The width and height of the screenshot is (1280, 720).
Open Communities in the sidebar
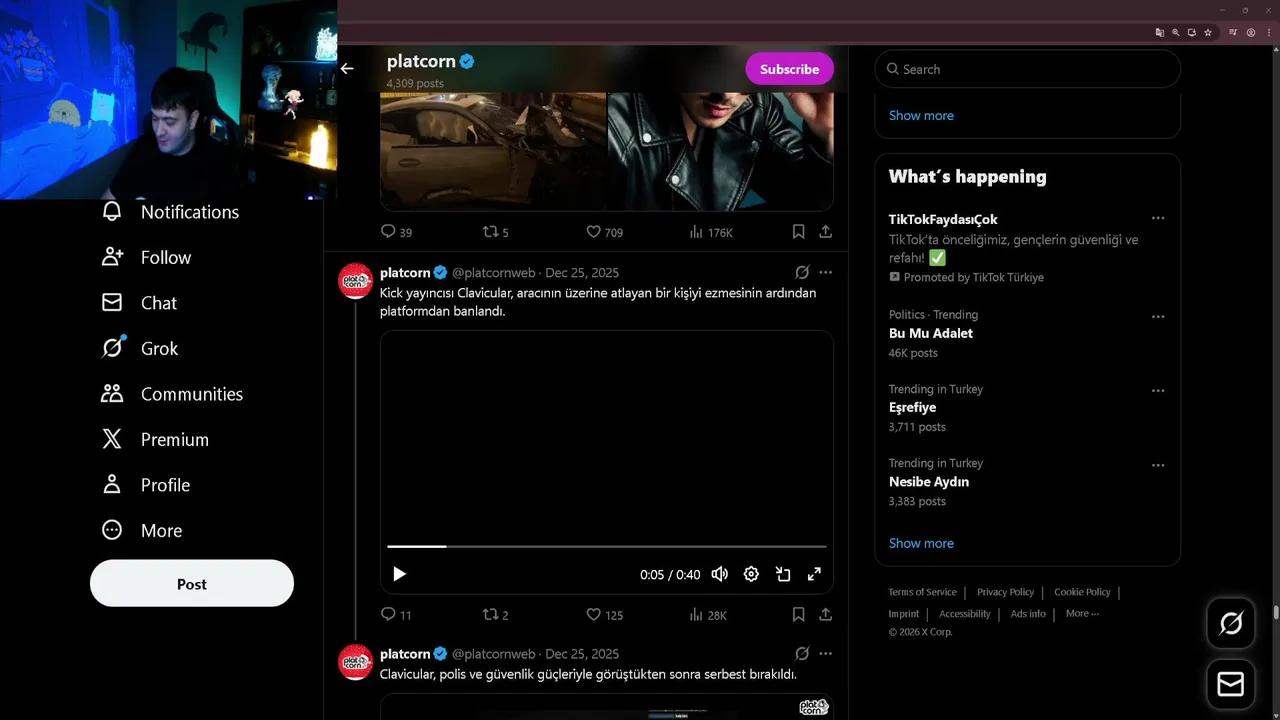(x=173, y=394)
